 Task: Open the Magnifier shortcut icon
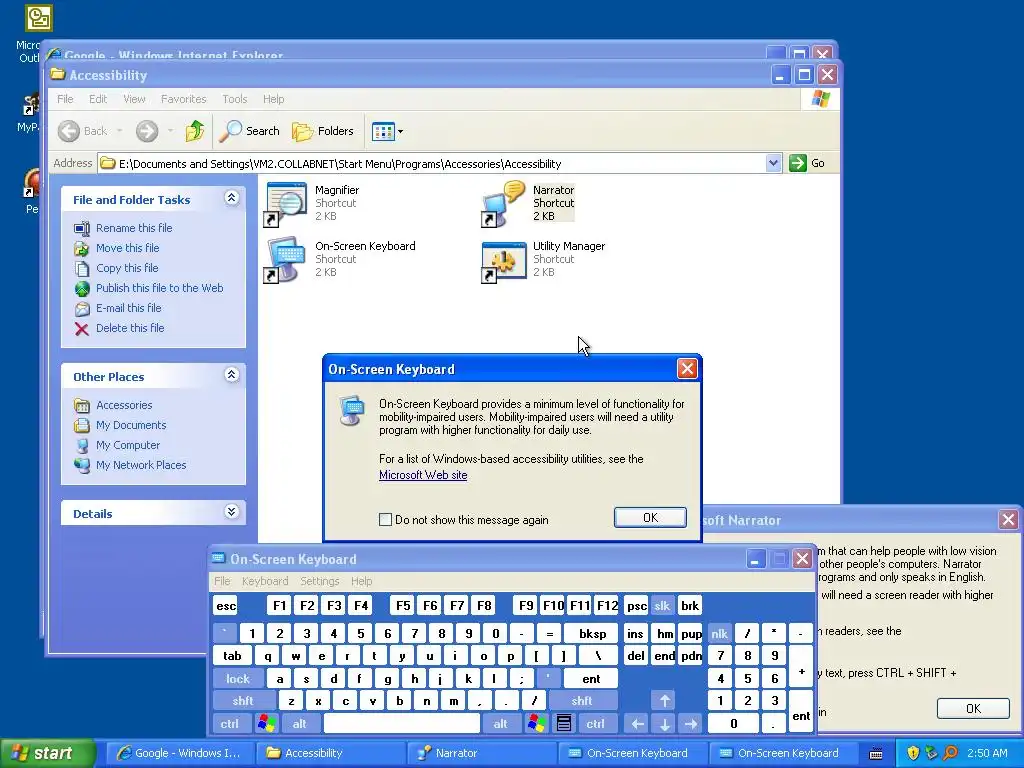[285, 204]
